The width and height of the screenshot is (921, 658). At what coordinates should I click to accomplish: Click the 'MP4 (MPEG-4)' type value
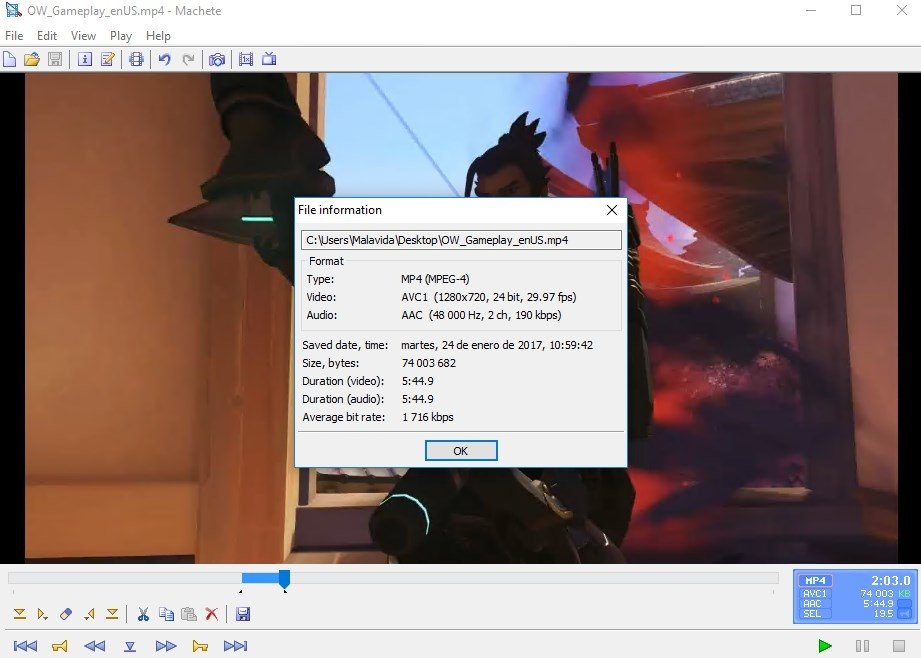435,279
